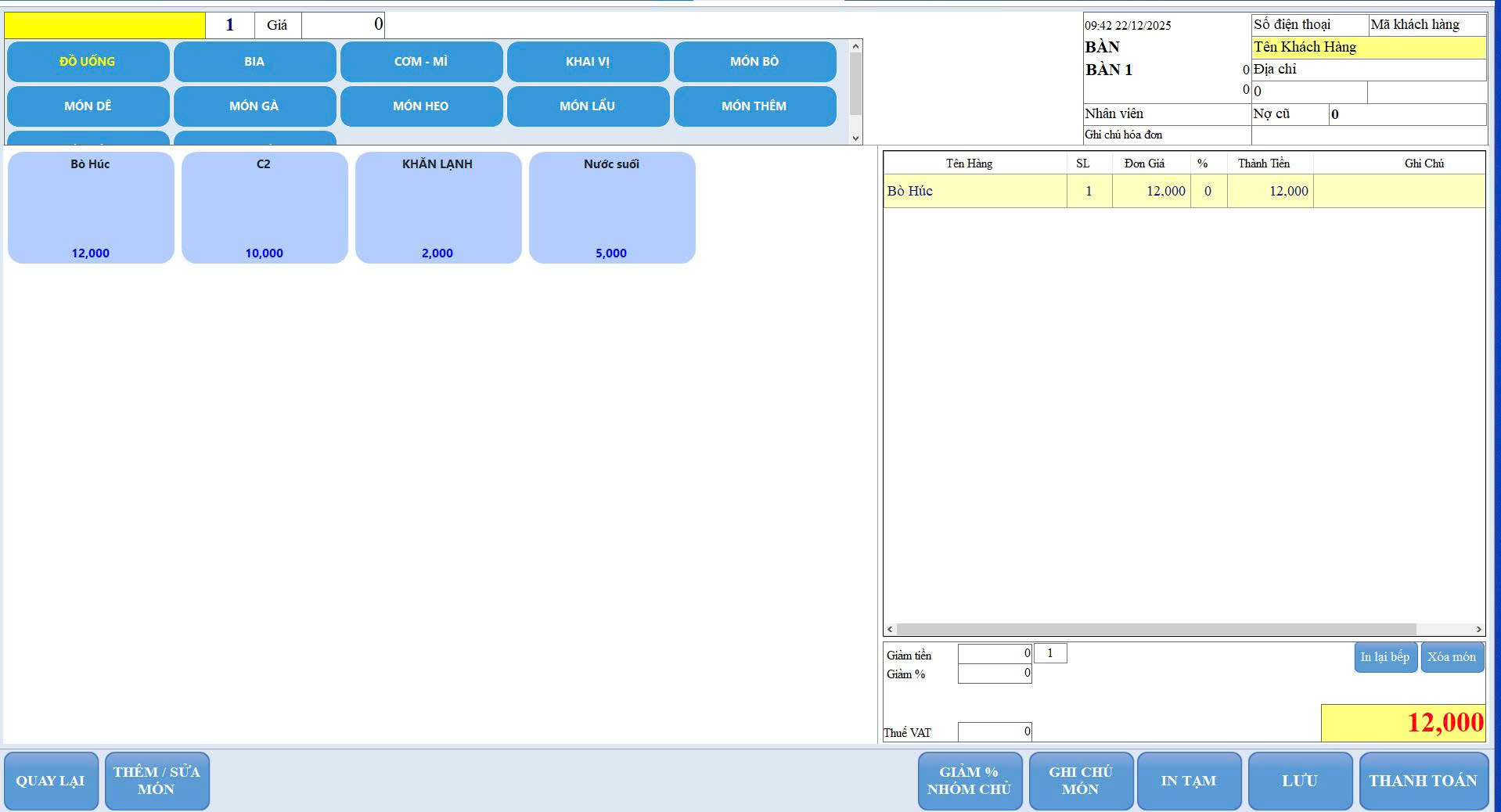The width and height of the screenshot is (1501, 812).
Task: Click the Thuế VAT input field
Action: click(x=994, y=732)
